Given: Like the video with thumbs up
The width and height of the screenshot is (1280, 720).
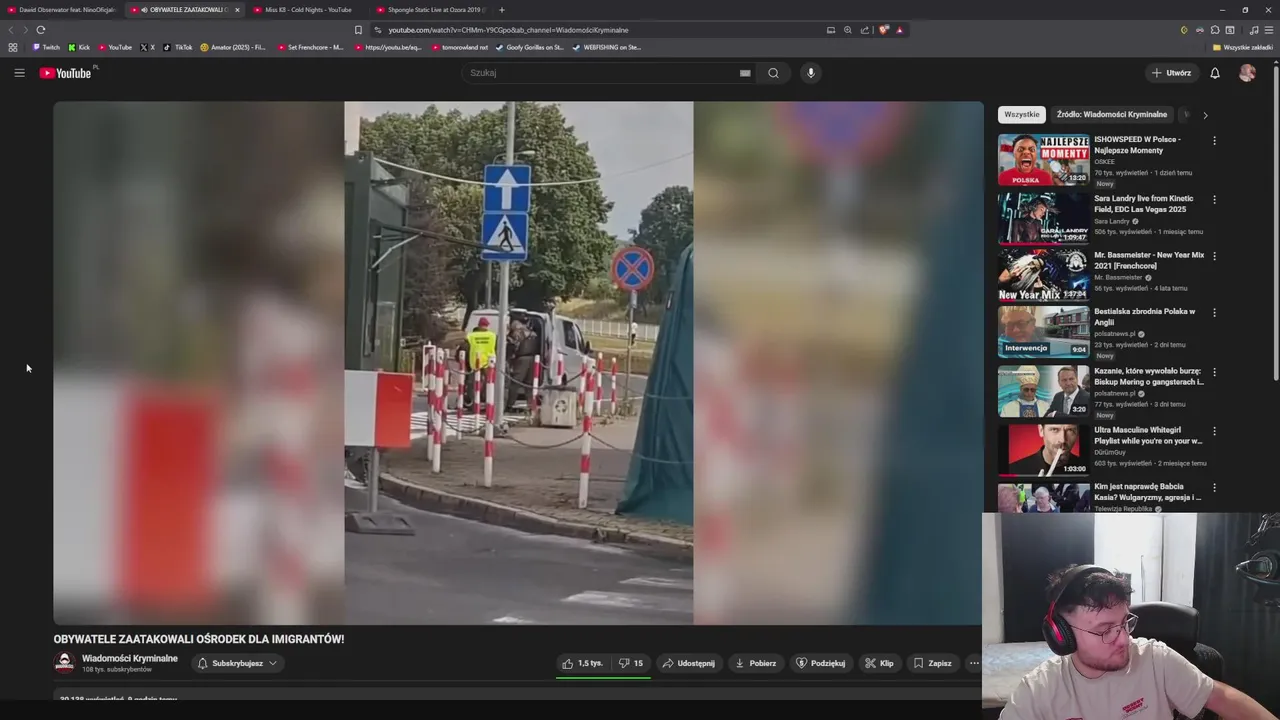Looking at the screenshot, I should pyautogui.click(x=582, y=663).
